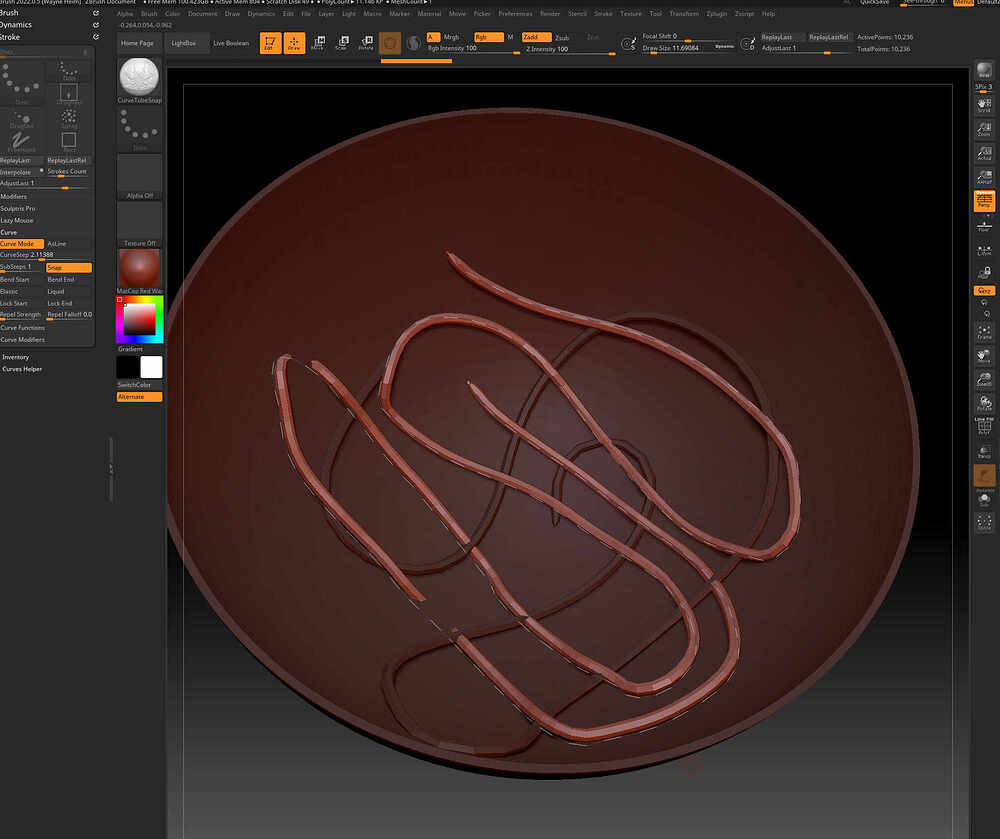The image size is (1000, 839).
Task: Click the AAHalf icon
Action: 984,177
